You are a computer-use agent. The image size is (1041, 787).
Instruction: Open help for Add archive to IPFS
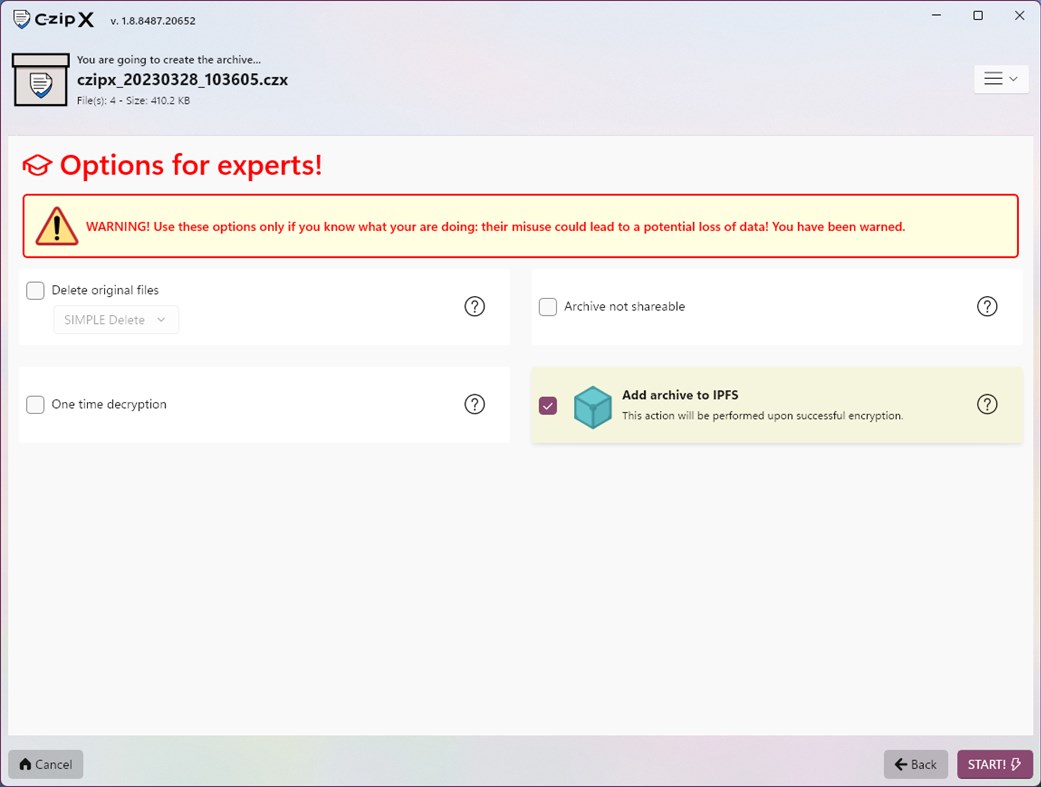[987, 404]
